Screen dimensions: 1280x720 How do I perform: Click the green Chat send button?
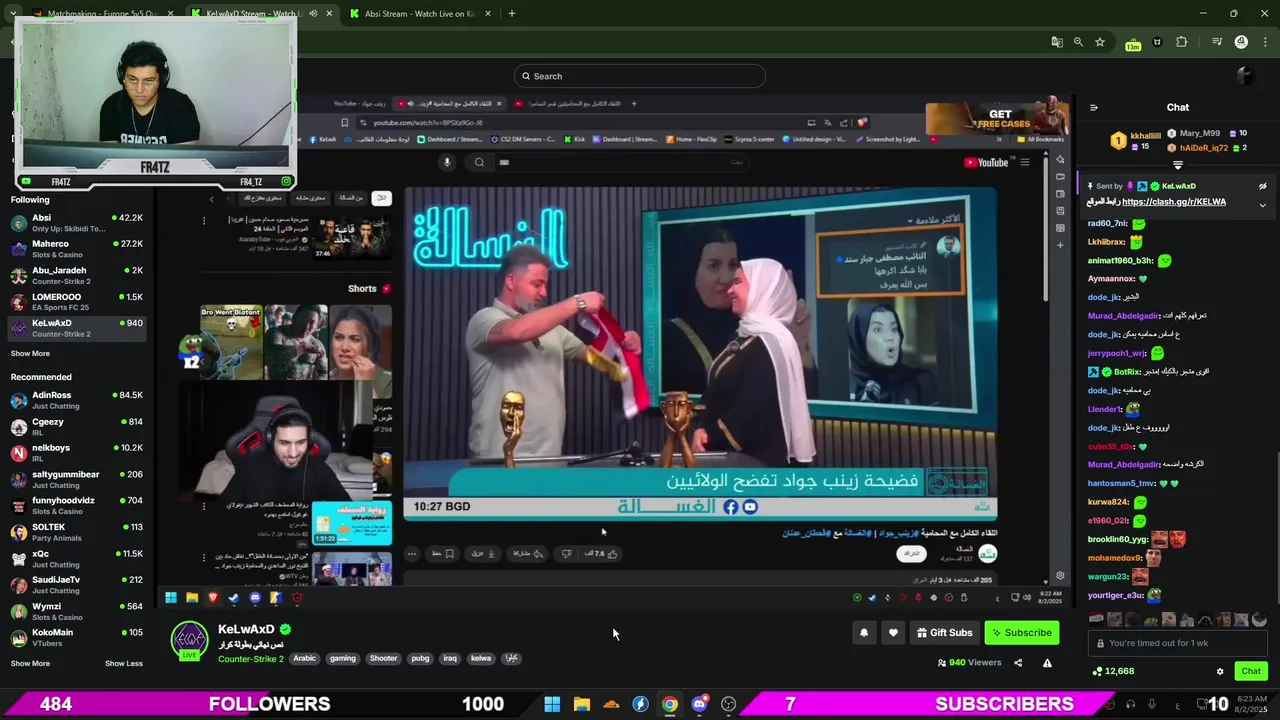1251,671
